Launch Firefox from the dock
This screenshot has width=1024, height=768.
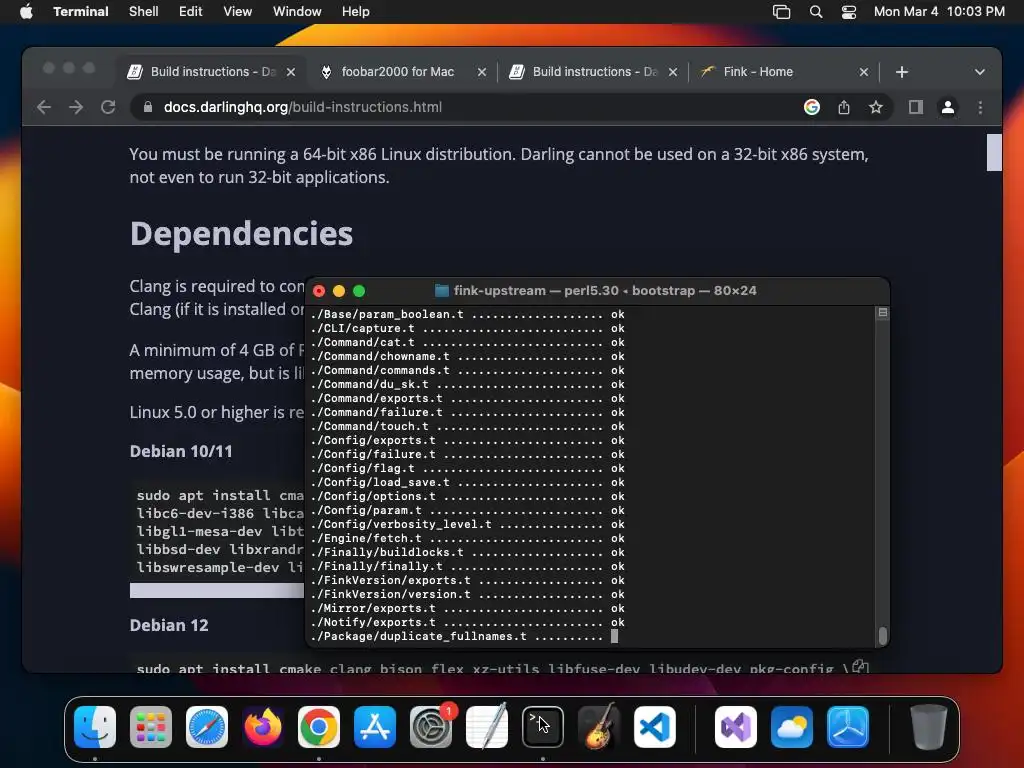coord(263,726)
